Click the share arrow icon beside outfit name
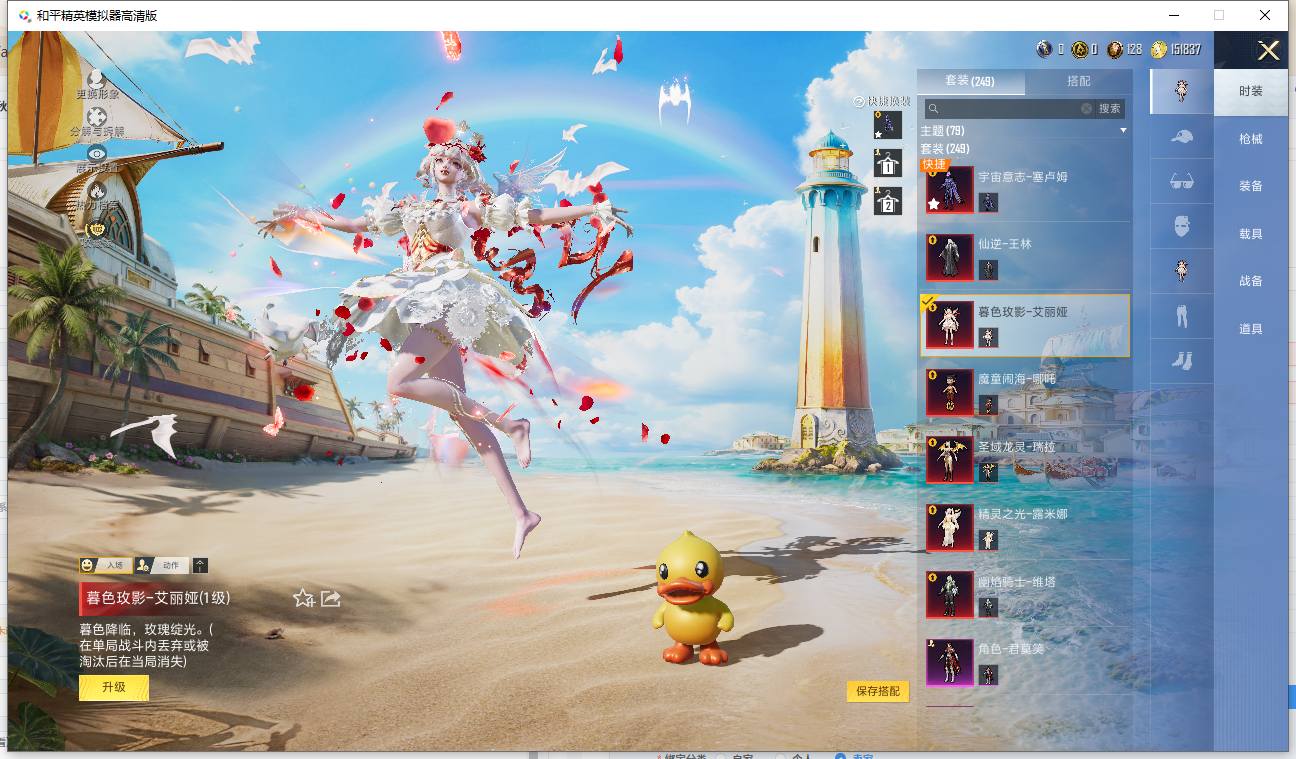Image resolution: width=1296 pixels, height=759 pixels. (x=331, y=598)
